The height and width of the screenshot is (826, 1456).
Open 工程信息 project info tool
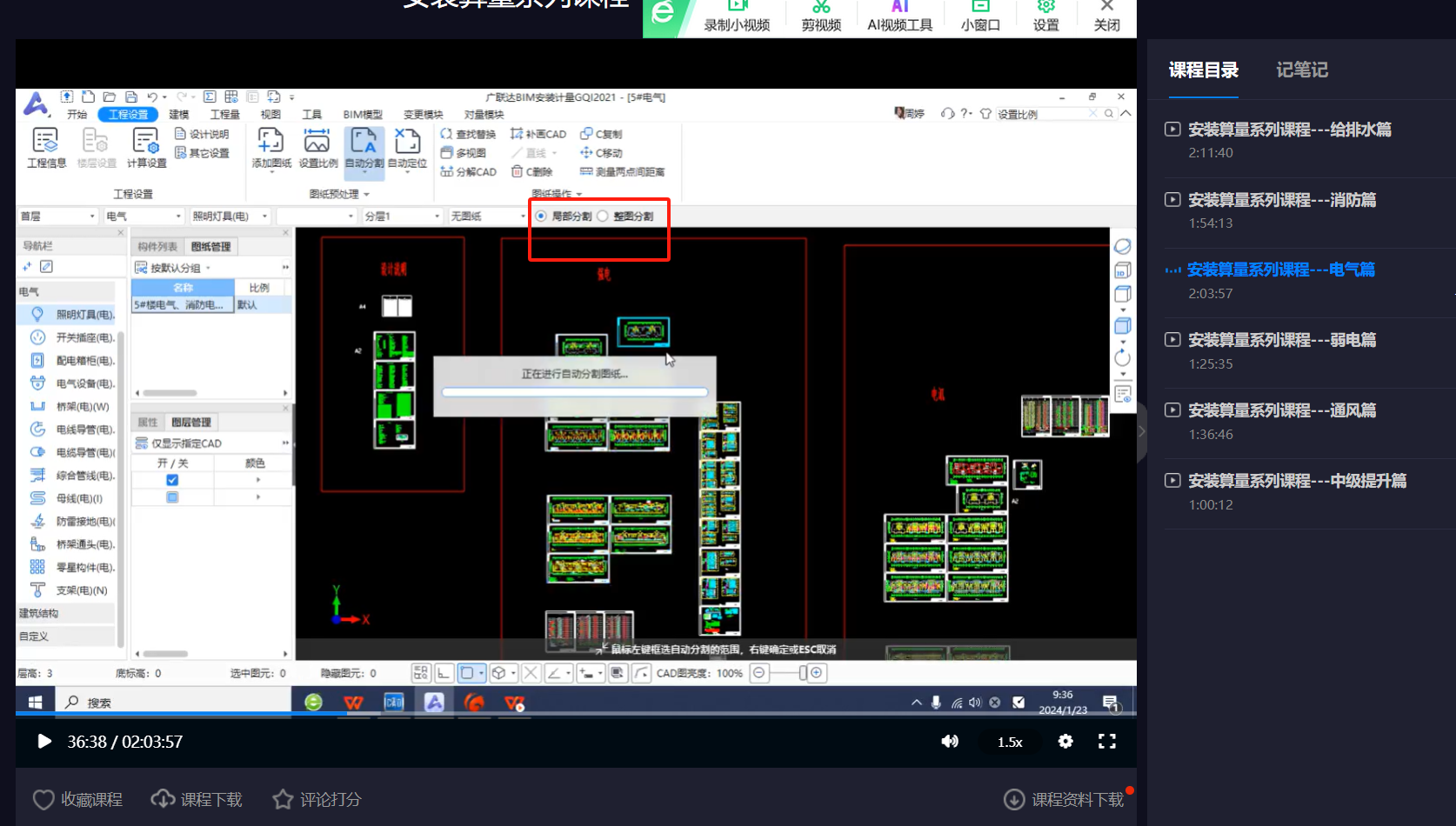point(46,148)
